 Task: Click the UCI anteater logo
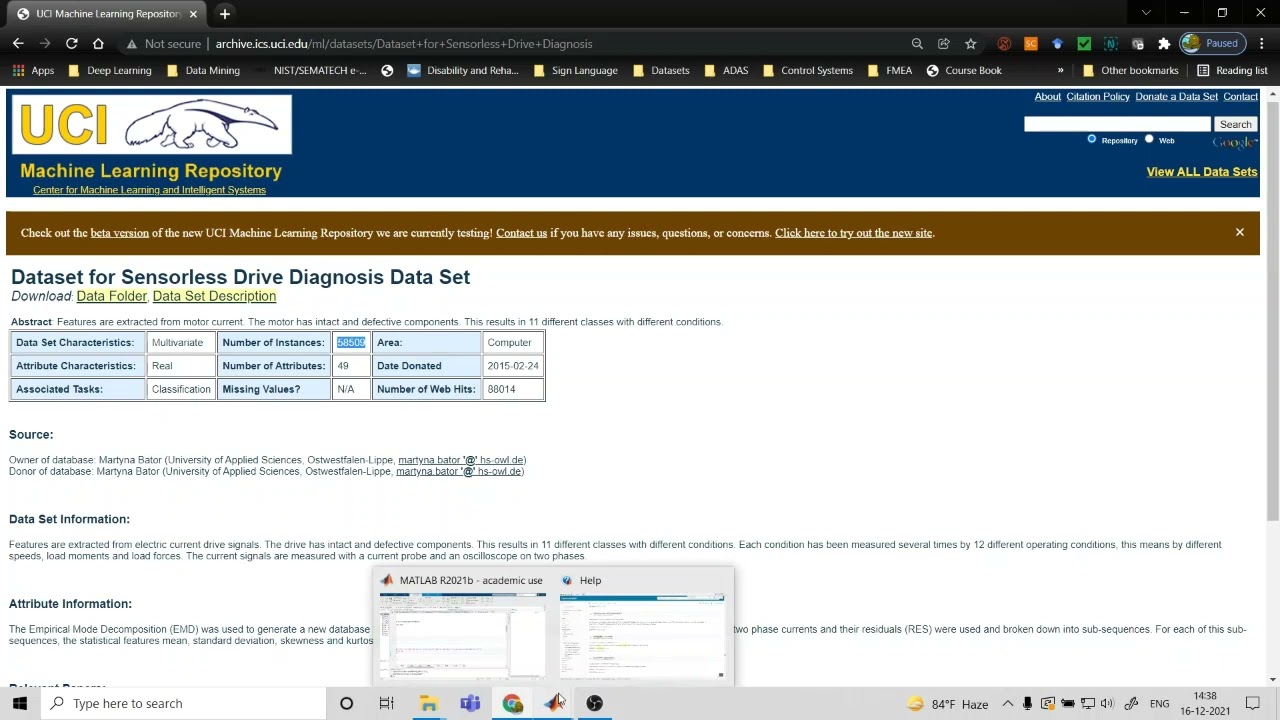point(152,125)
